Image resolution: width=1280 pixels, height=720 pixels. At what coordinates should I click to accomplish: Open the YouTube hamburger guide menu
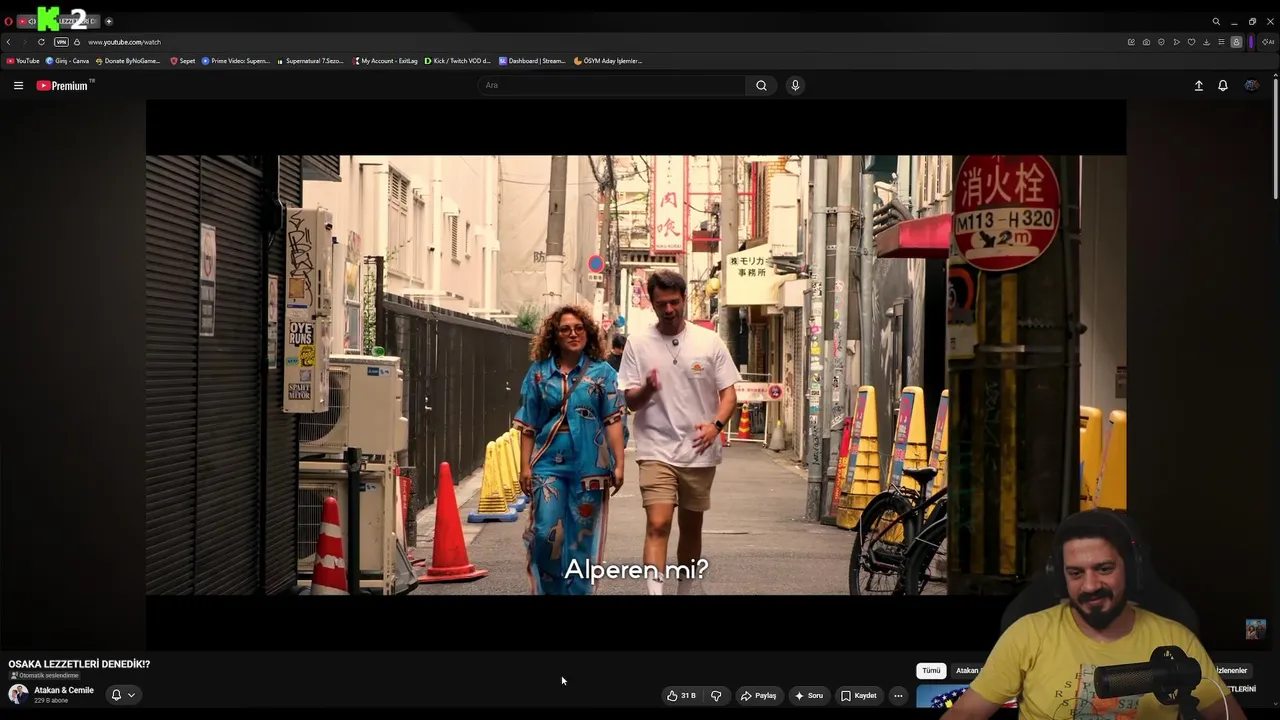tap(18, 86)
